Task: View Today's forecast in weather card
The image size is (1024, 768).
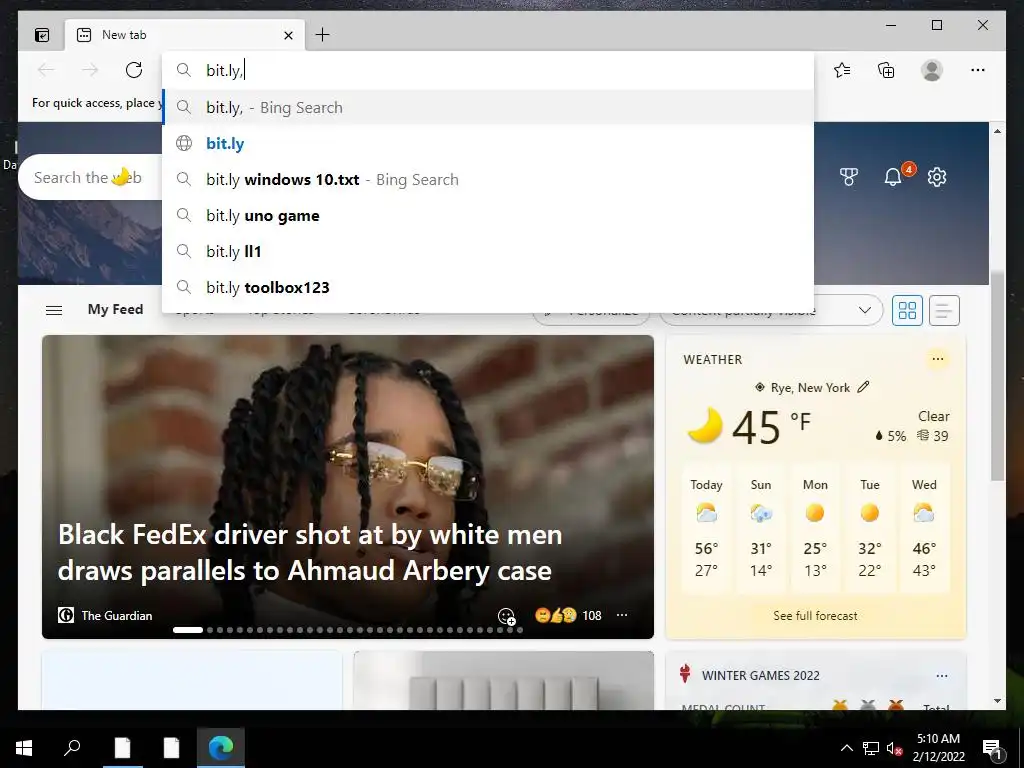Action: pos(707,530)
